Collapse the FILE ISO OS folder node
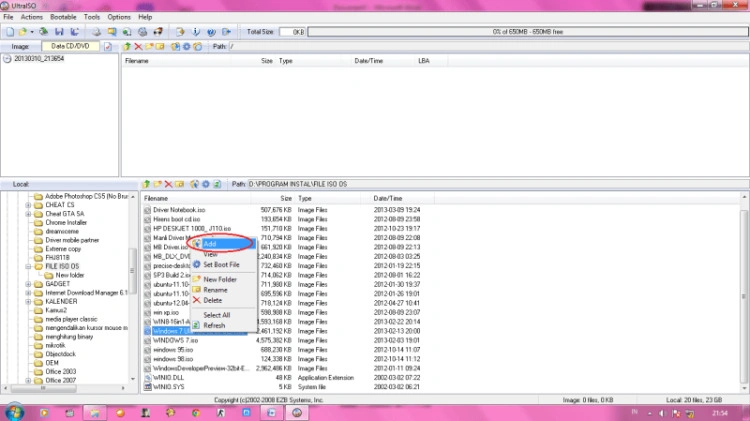750x421 pixels. pos(28,266)
